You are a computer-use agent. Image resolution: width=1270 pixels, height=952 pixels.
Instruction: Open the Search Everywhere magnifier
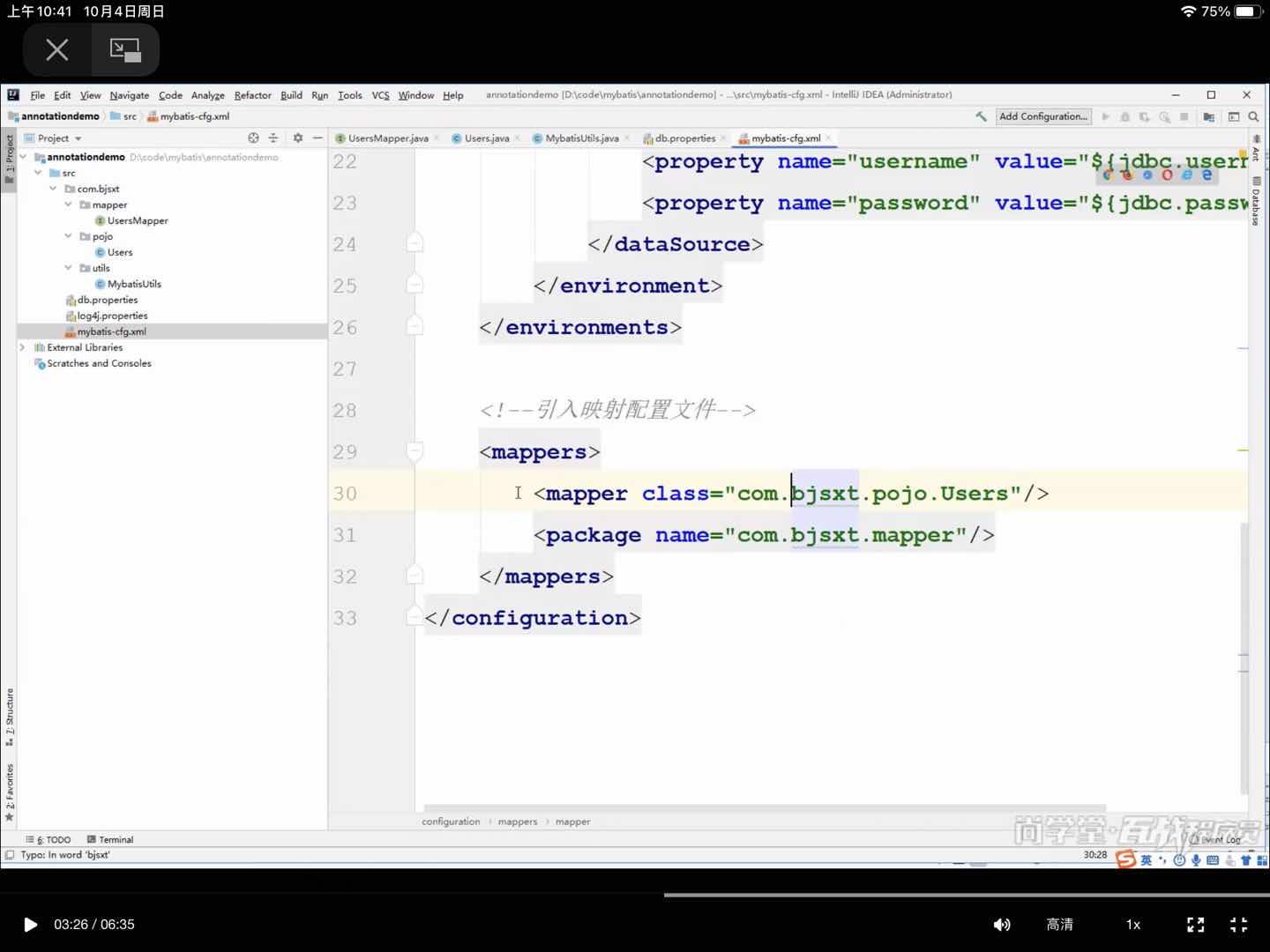(1253, 116)
